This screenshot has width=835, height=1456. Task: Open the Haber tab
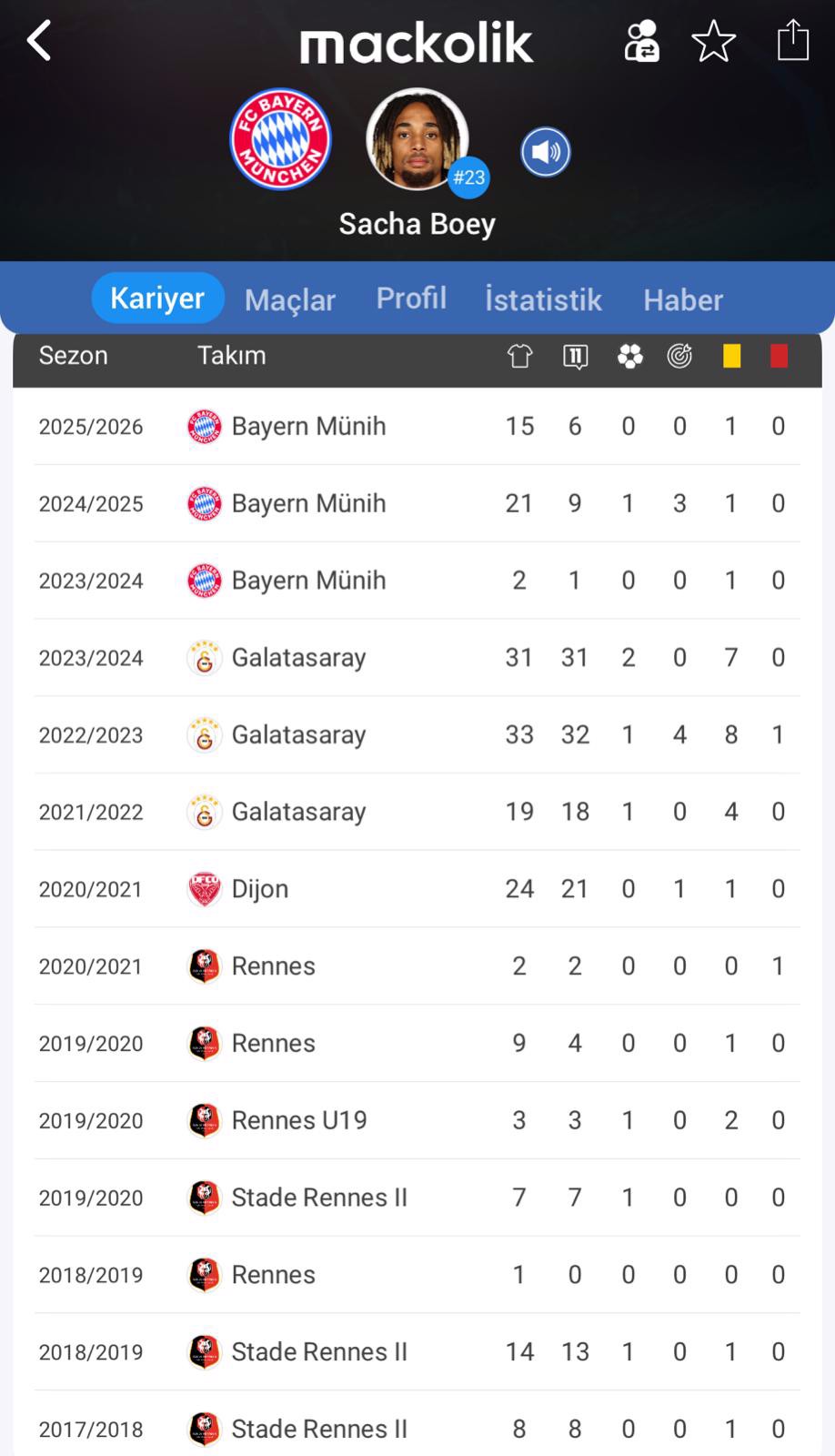pyautogui.click(x=683, y=299)
